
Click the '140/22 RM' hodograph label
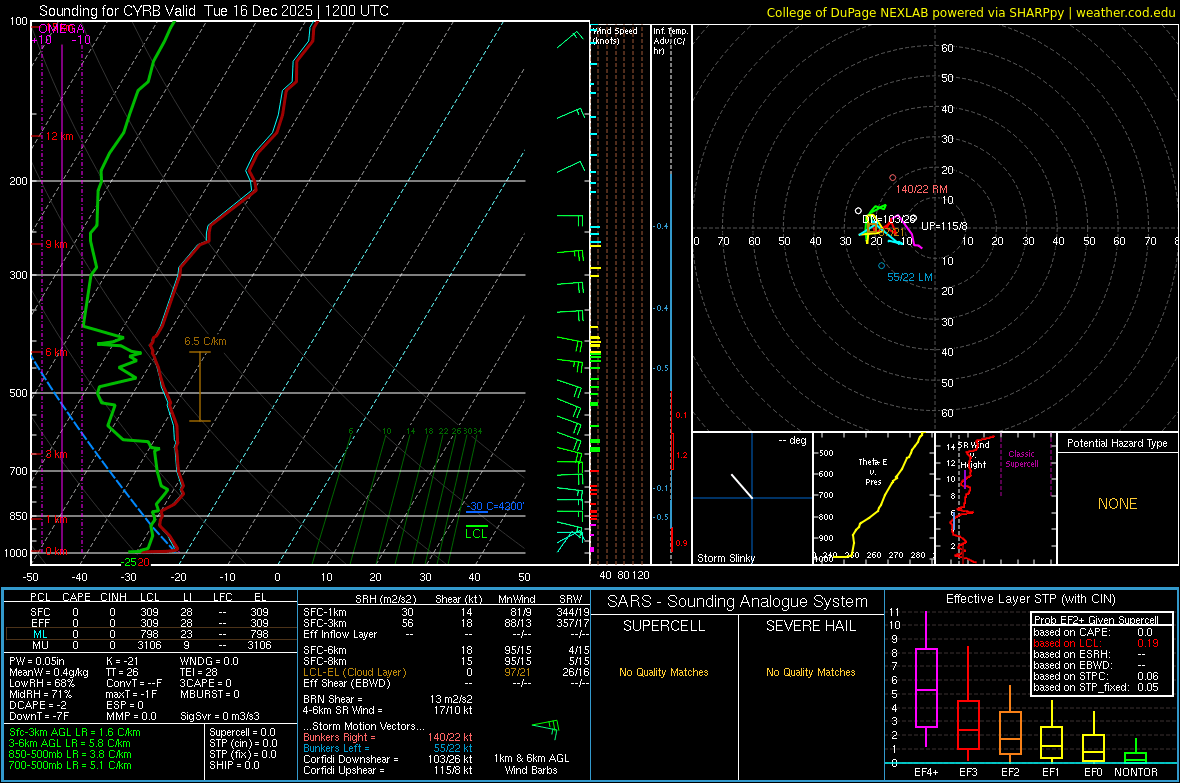921,189
